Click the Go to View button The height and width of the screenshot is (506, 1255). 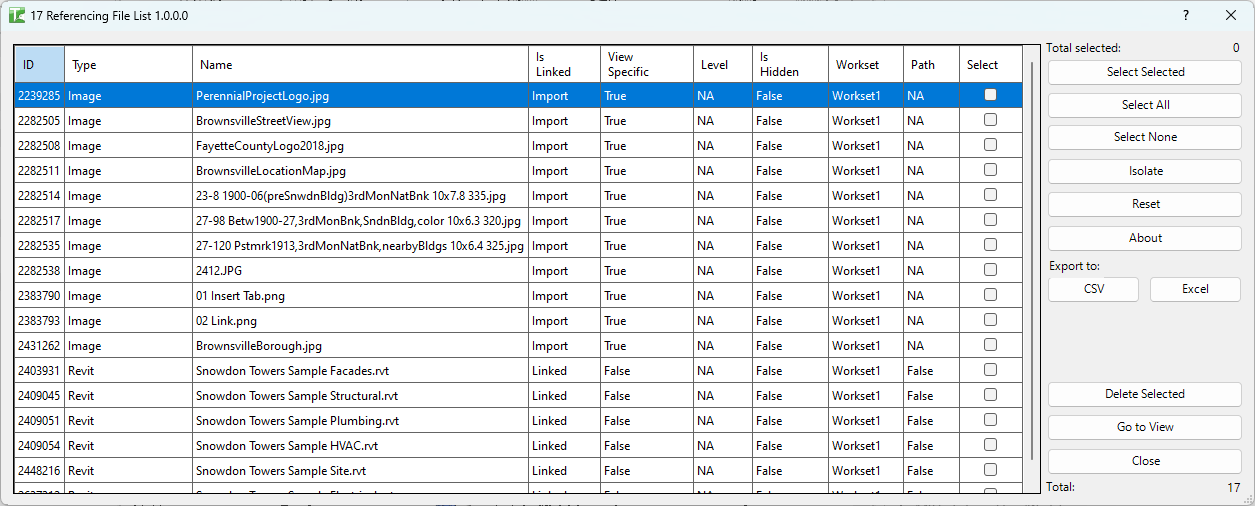coord(1145,427)
